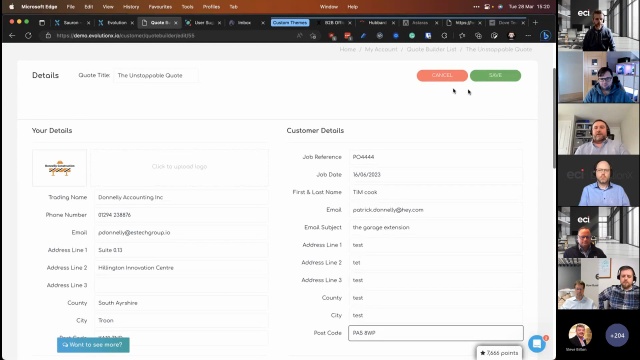
Task: Click the customer Address Line 1 field
Action: [436, 245]
